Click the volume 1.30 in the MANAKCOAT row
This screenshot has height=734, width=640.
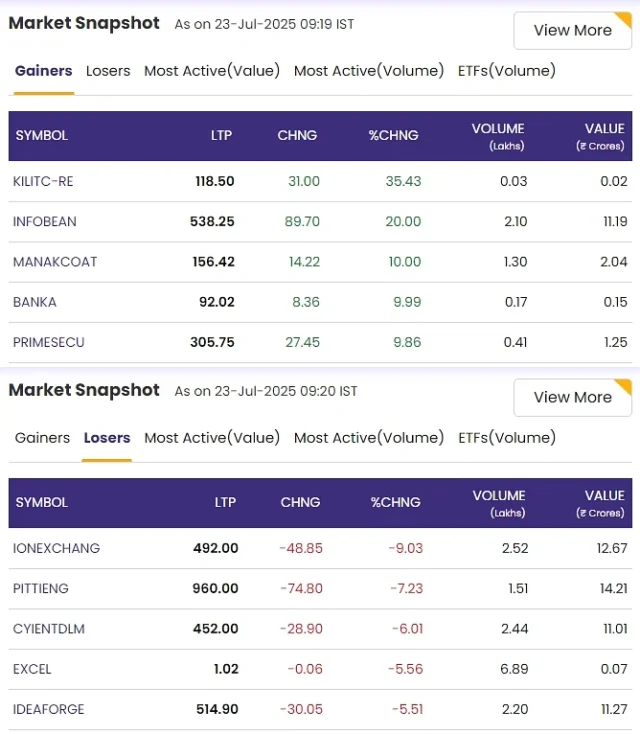pos(515,262)
